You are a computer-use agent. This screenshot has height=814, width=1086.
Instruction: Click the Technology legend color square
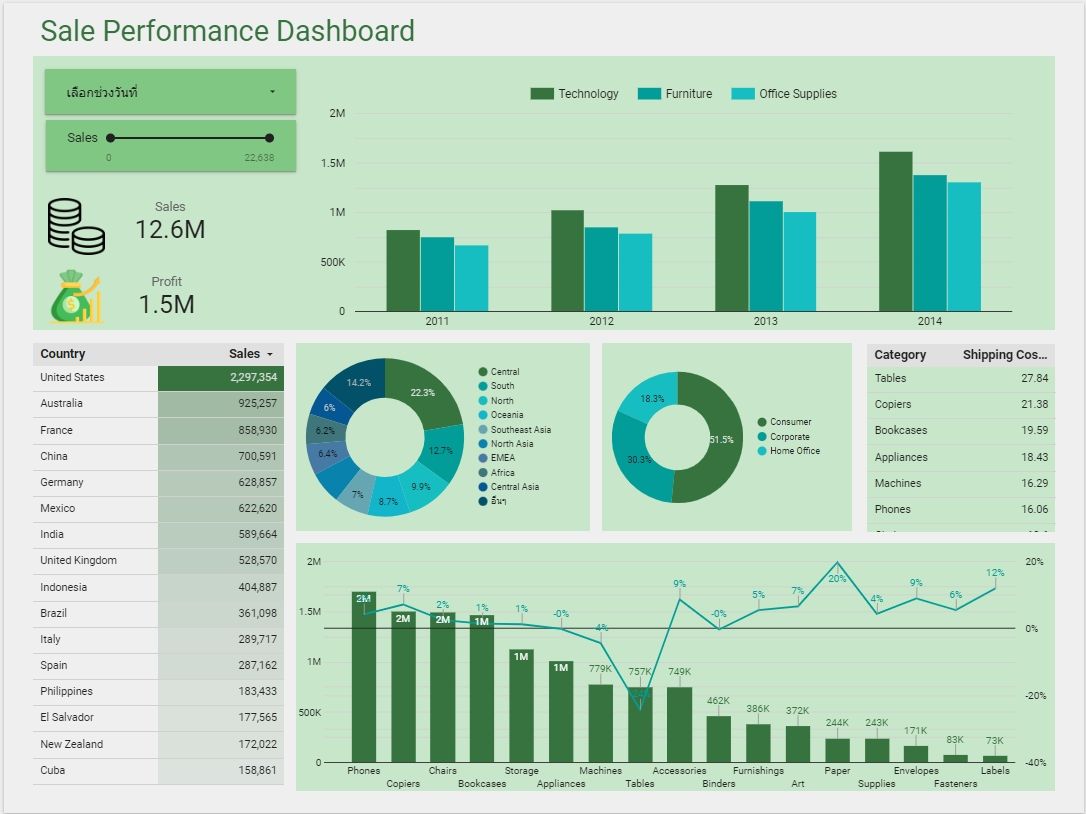click(542, 94)
